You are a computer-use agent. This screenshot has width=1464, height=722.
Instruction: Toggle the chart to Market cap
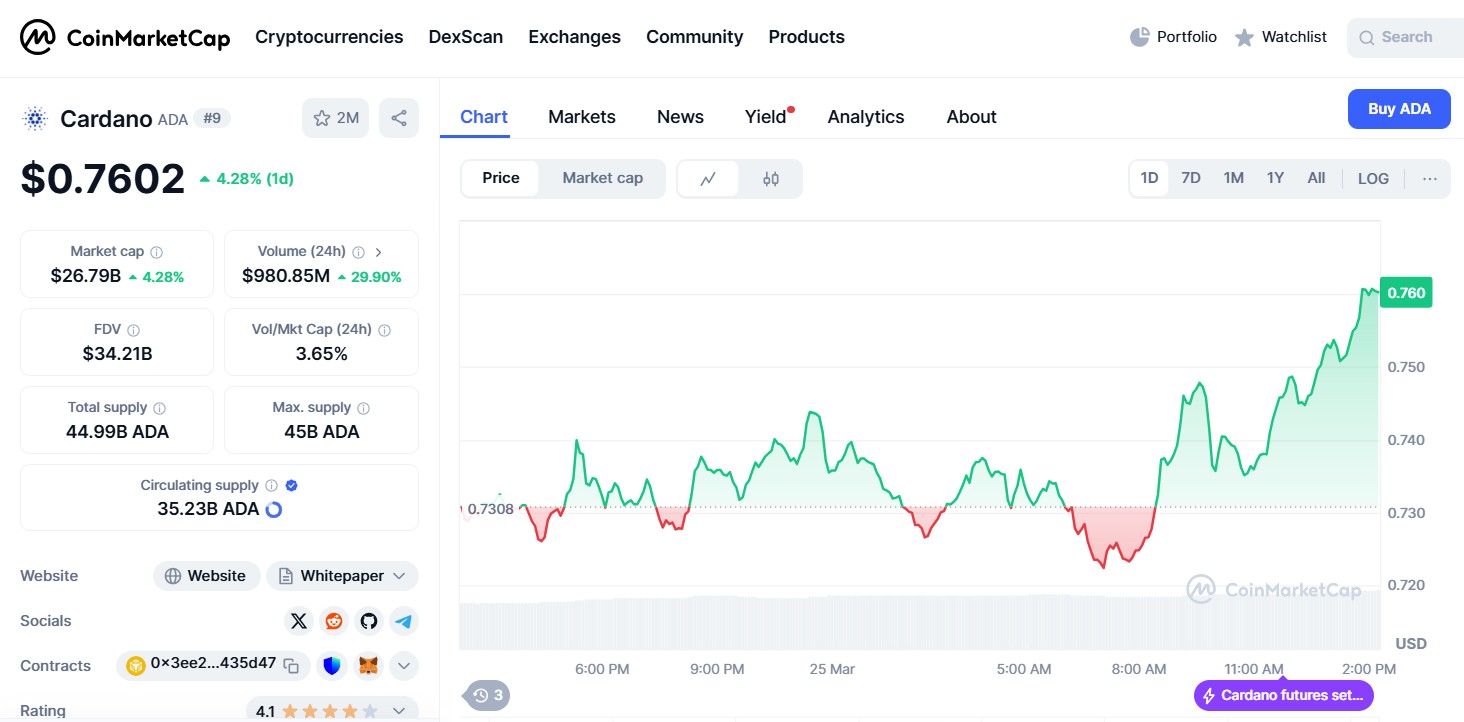point(602,178)
